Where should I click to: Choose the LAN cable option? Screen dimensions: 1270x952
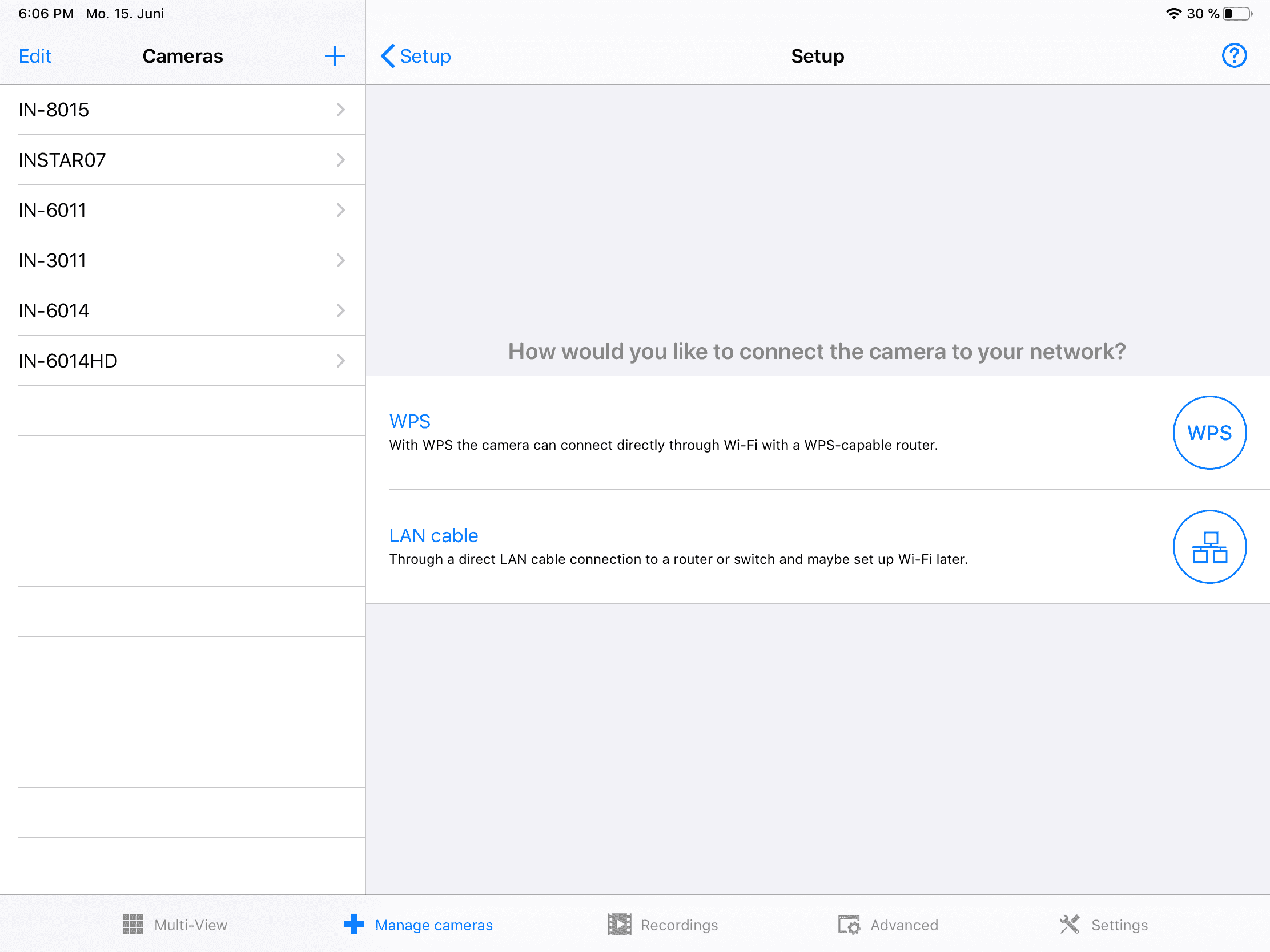click(433, 535)
